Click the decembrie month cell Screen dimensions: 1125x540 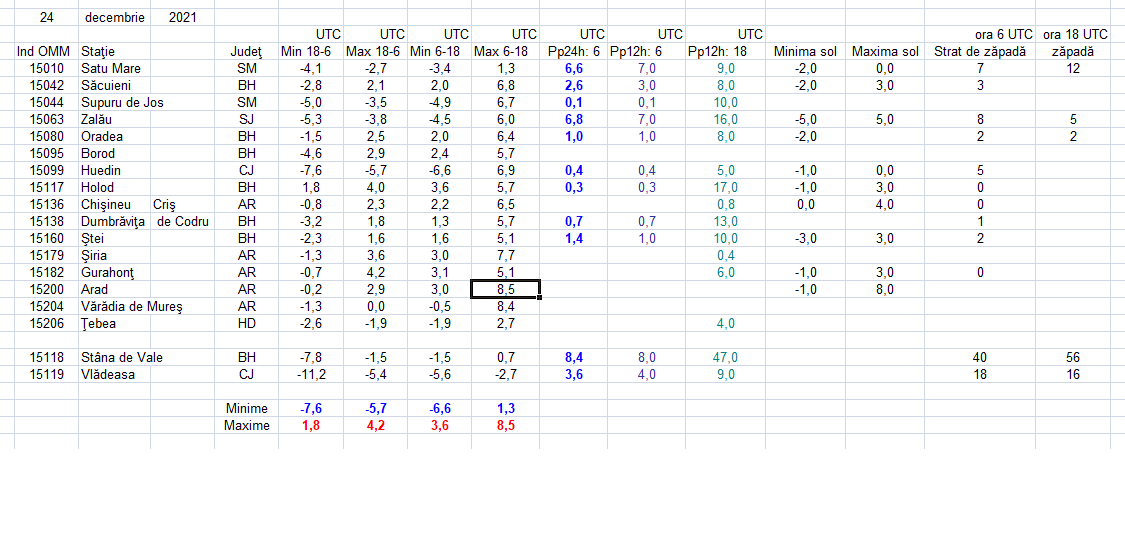point(115,17)
